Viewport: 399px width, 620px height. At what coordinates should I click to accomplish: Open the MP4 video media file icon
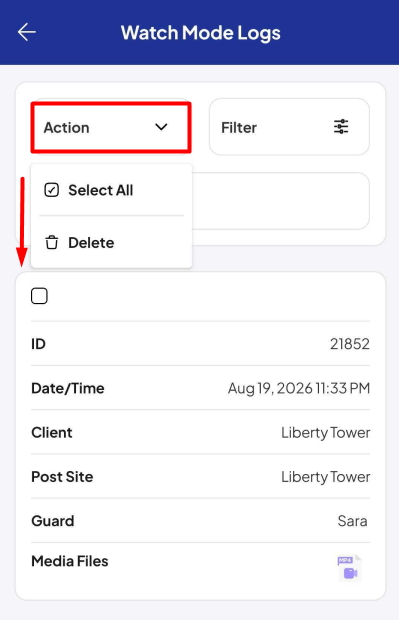[x=350, y=568]
